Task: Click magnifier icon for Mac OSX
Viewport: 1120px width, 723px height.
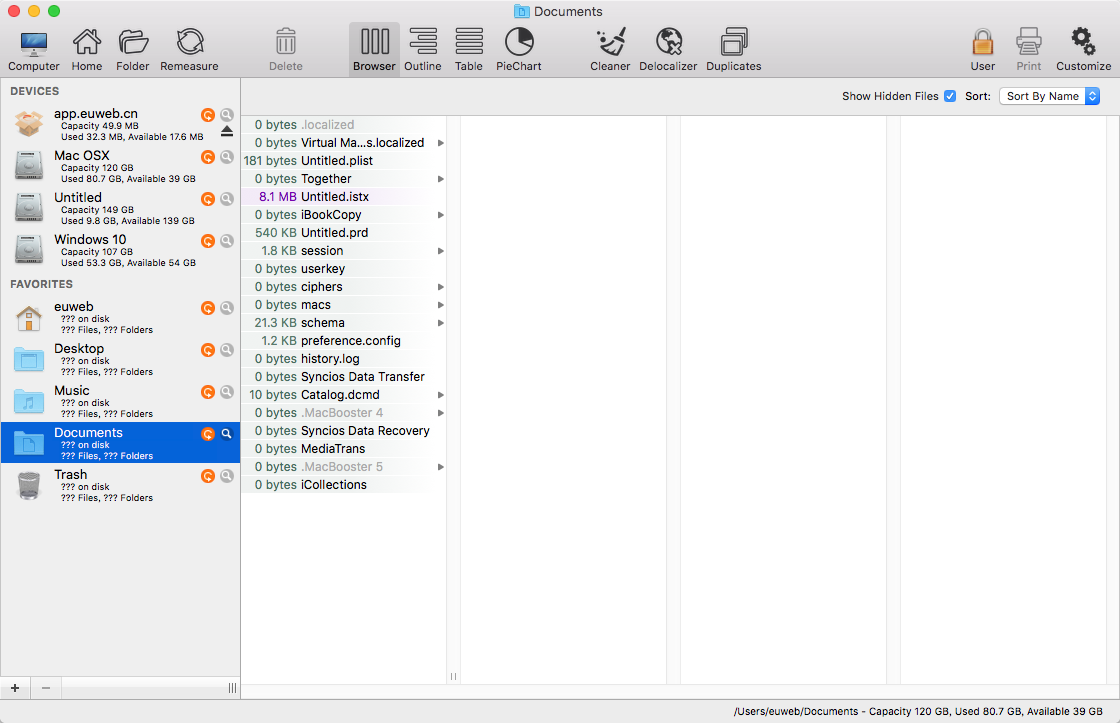Action: [226, 157]
